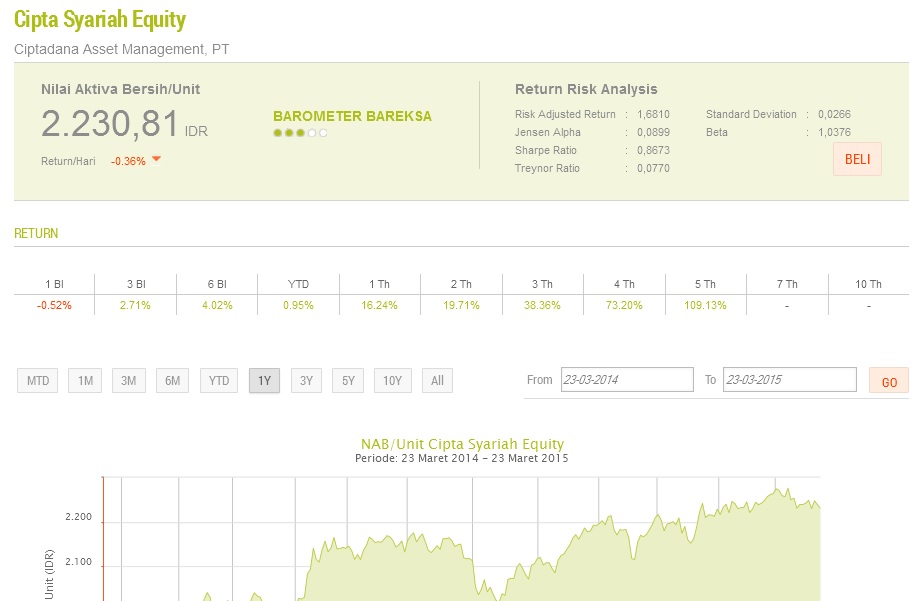
Task: Click Ciptadana Asset Management, PT text
Action: [x=122, y=49]
